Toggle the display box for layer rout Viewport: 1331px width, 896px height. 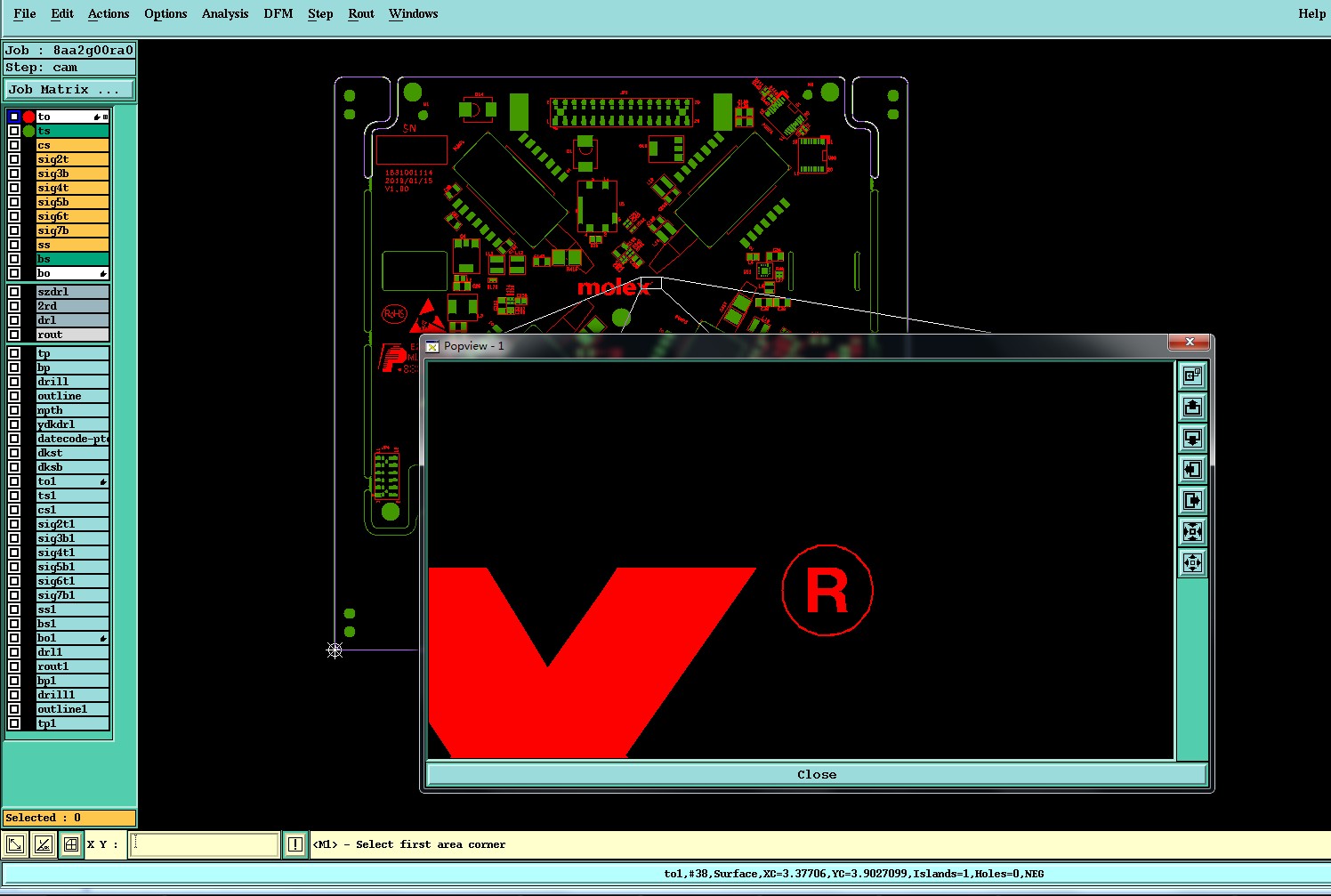tap(14, 335)
